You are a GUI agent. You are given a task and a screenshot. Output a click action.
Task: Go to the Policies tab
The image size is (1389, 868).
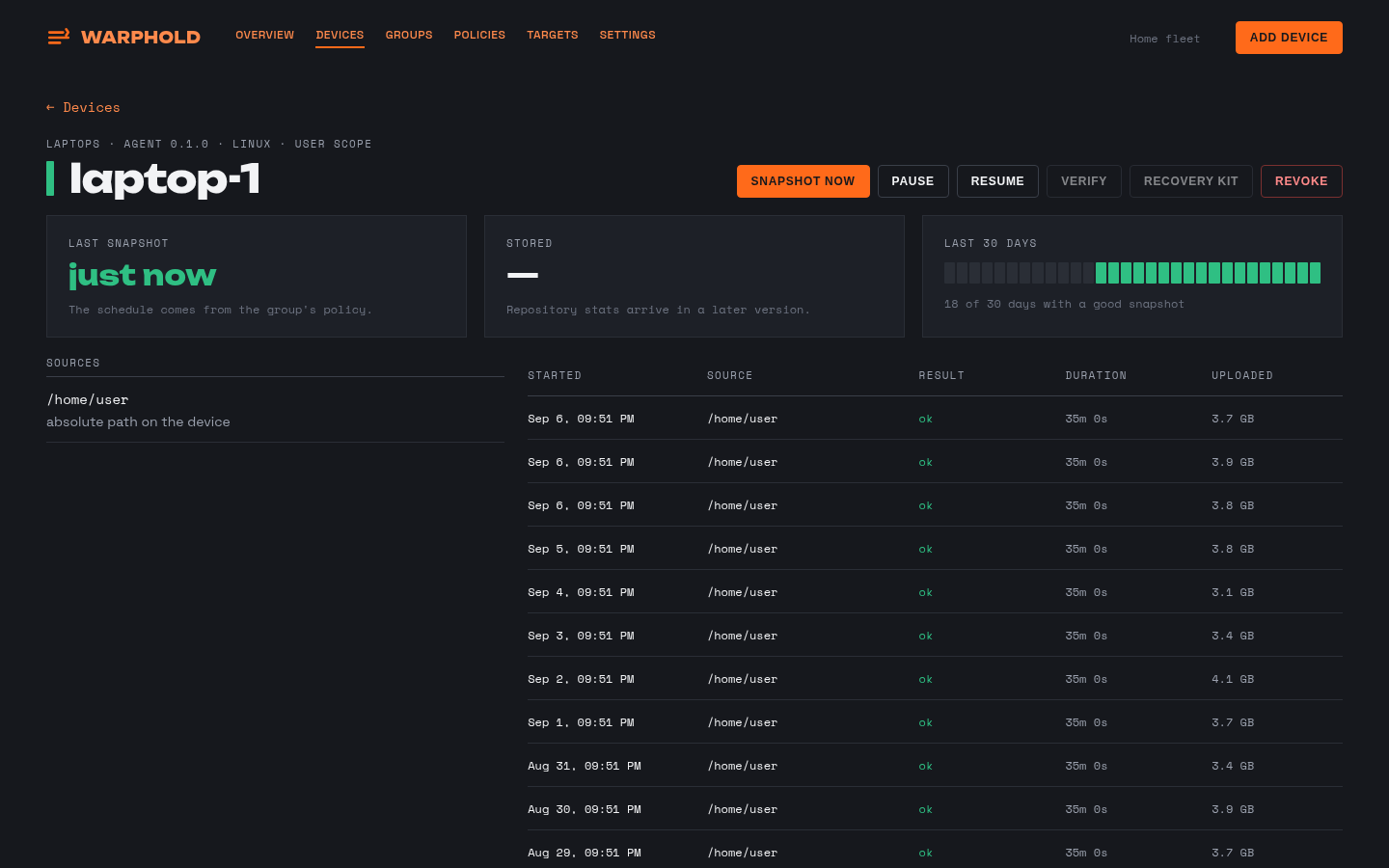point(479,35)
